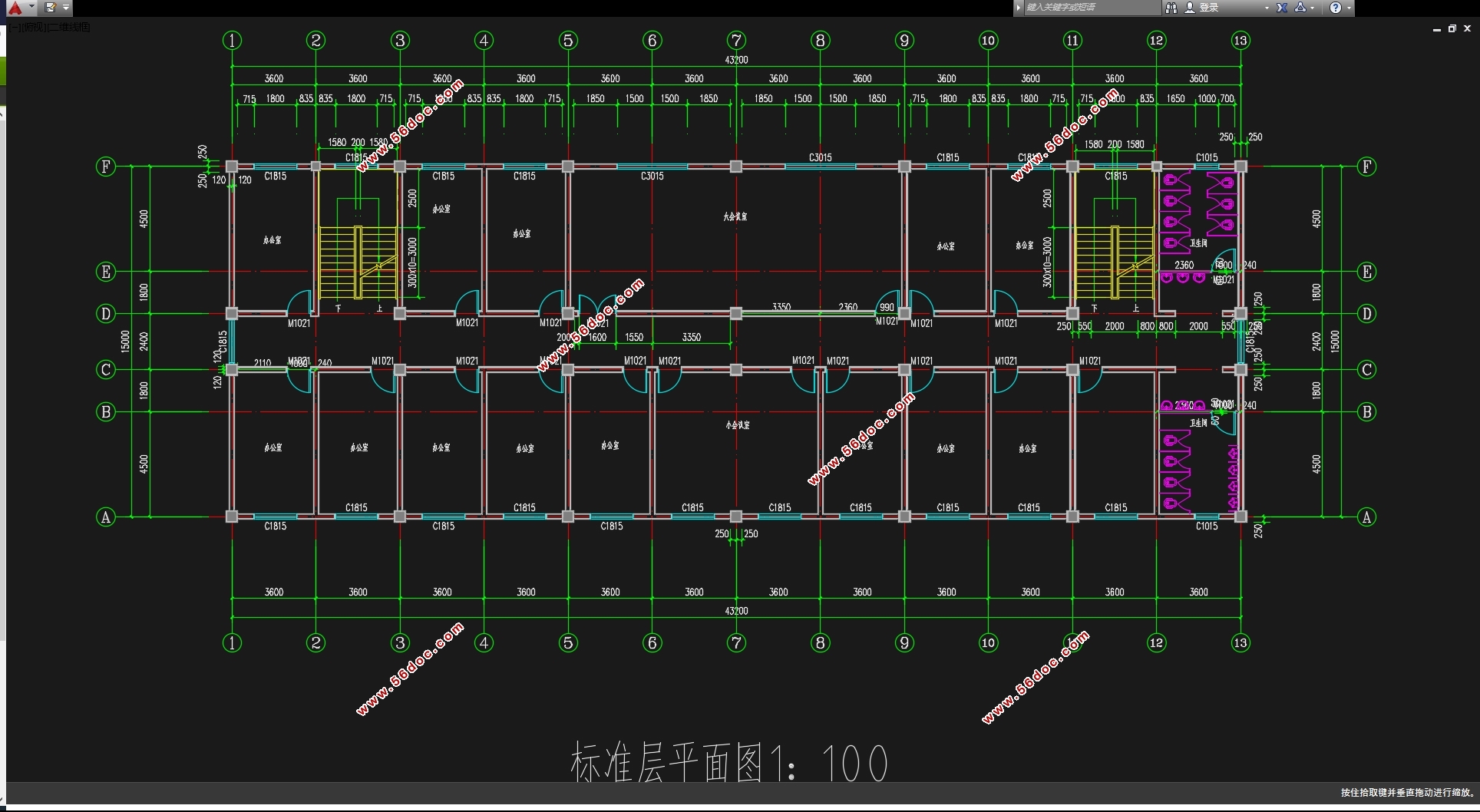The width and height of the screenshot is (1480, 812).
Task: Click the keyword search input field
Action: tap(1090, 8)
